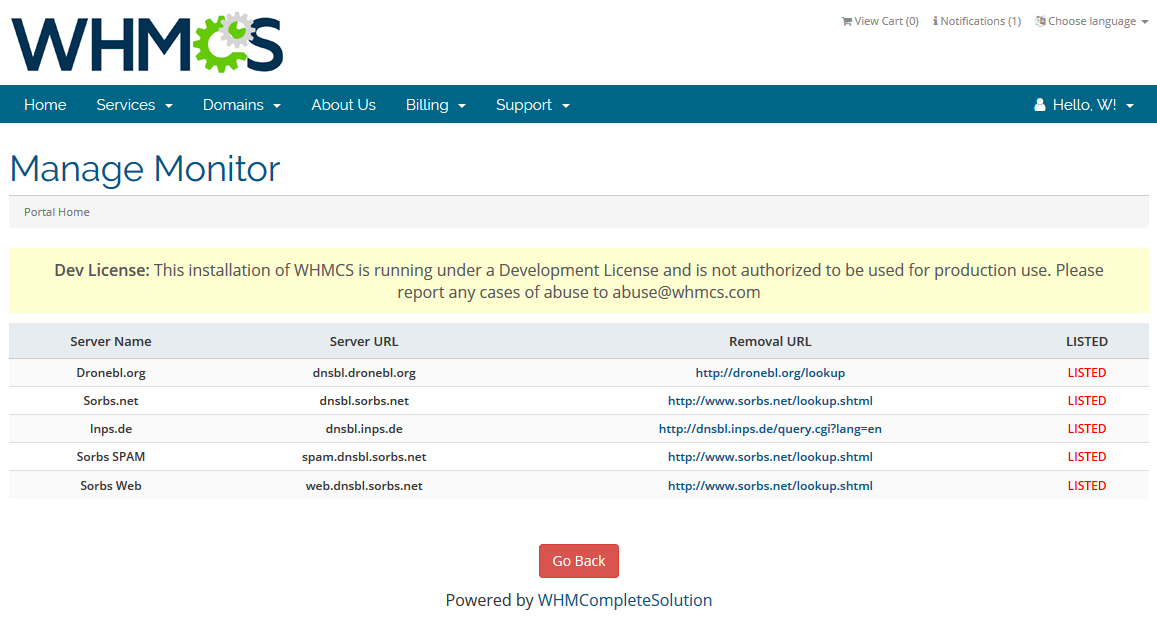Open the Sorbs Web row removal link
The image size is (1157, 619).
pyautogui.click(x=770, y=485)
